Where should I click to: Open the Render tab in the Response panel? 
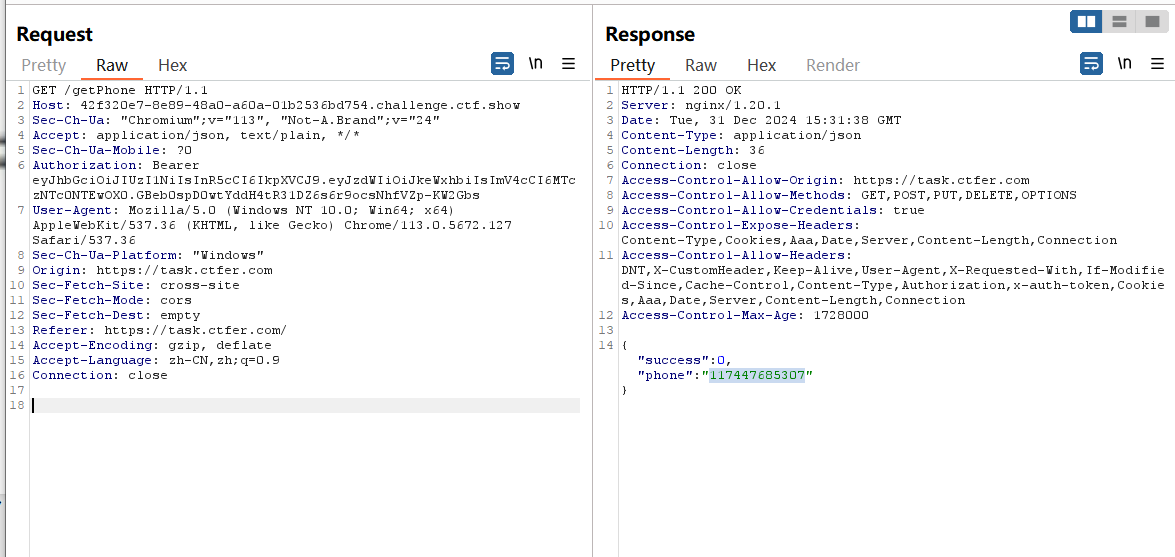pos(832,65)
